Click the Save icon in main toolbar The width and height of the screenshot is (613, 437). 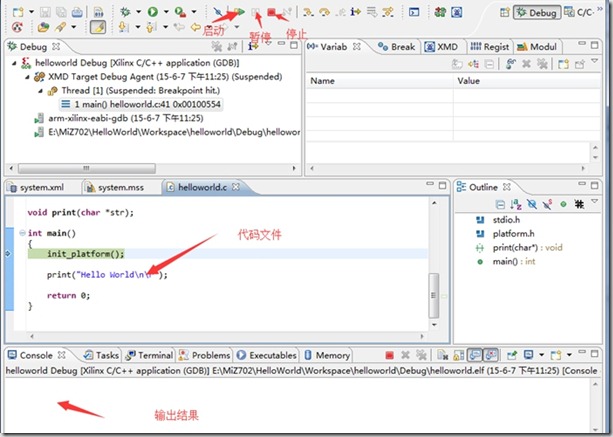point(45,12)
